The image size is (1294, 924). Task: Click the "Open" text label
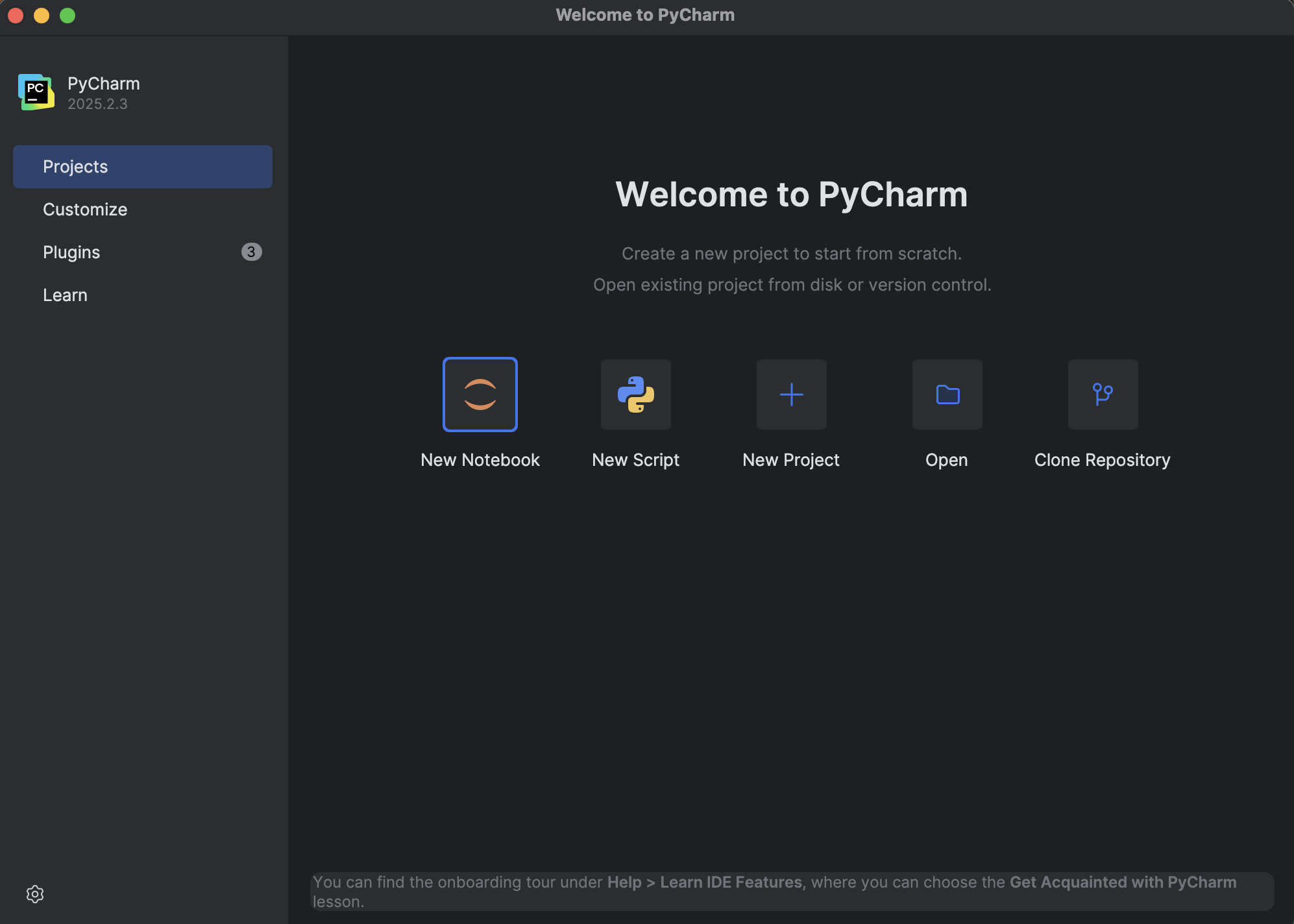pos(947,460)
